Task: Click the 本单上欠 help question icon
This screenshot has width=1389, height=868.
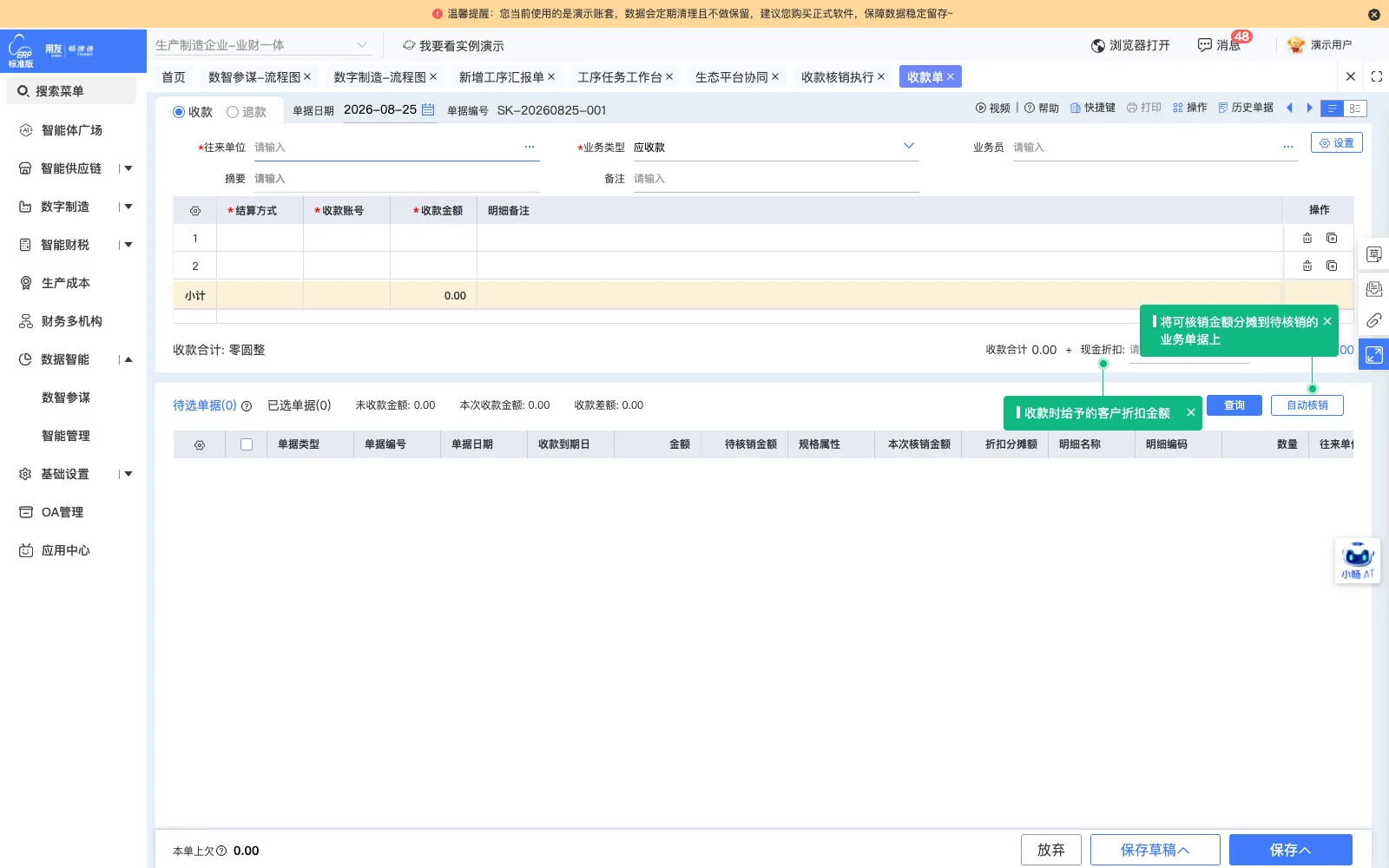Action: point(221,852)
